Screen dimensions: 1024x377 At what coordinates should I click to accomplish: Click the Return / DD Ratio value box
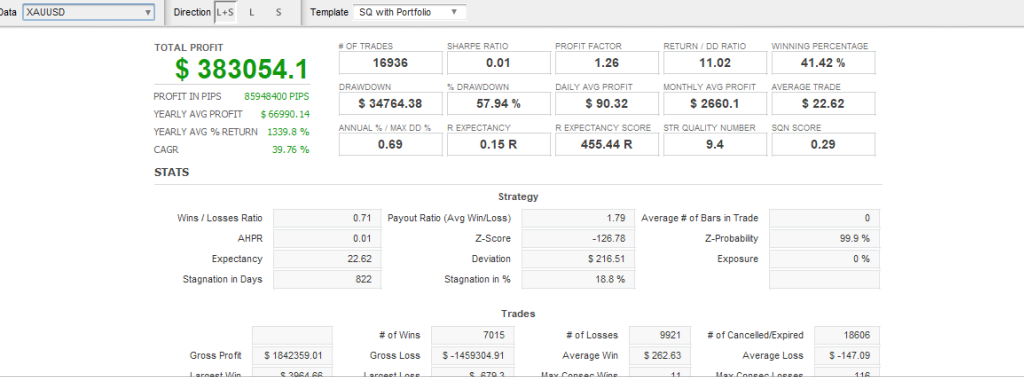[715, 63]
